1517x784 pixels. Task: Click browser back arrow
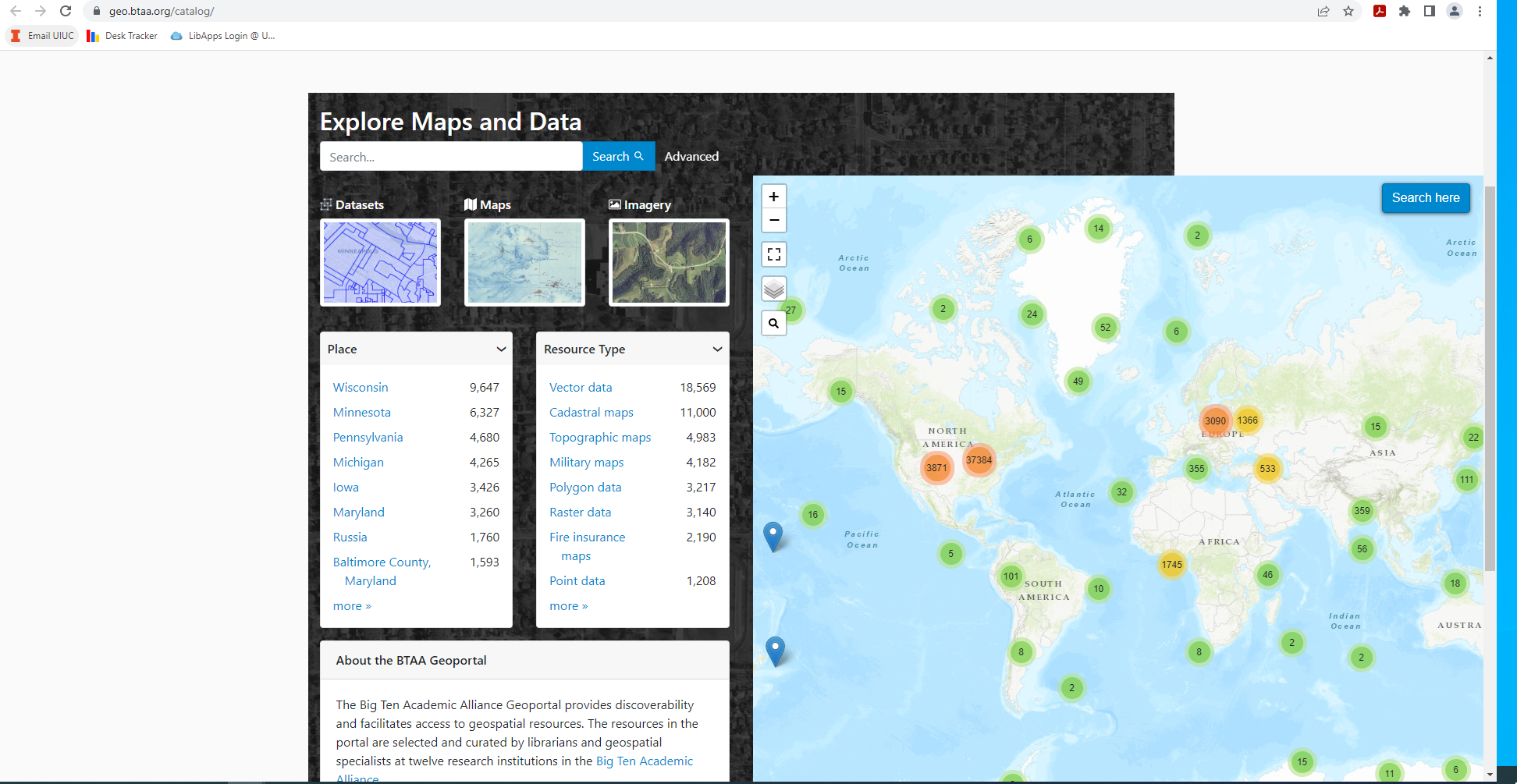pos(16,11)
